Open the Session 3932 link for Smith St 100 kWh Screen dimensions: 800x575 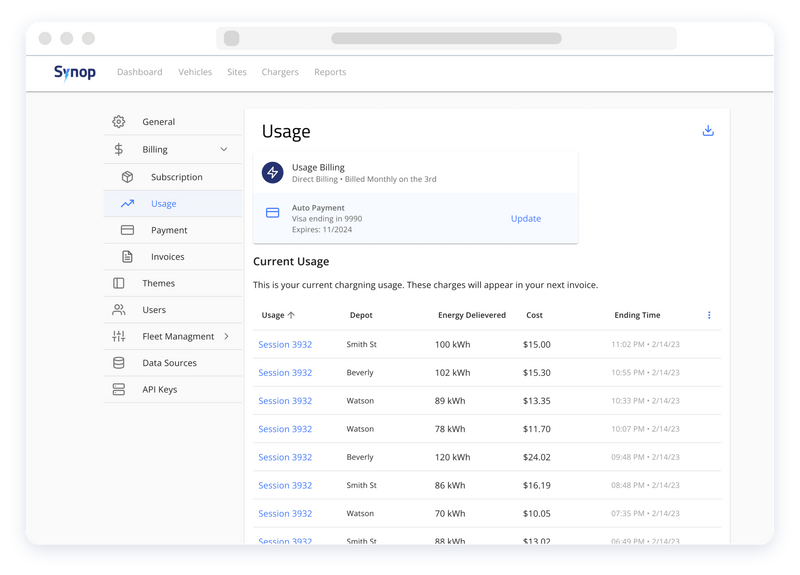(285, 345)
